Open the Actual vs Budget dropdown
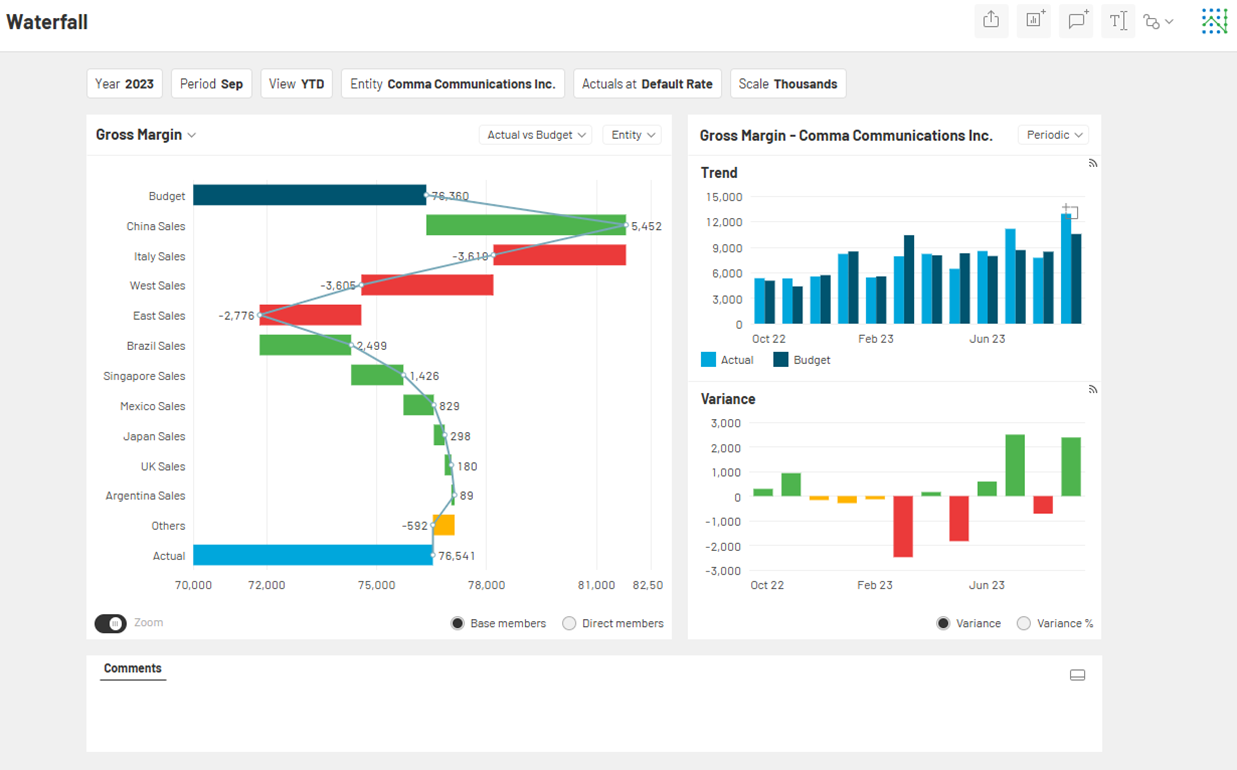The height and width of the screenshot is (770, 1237). coord(535,135)
